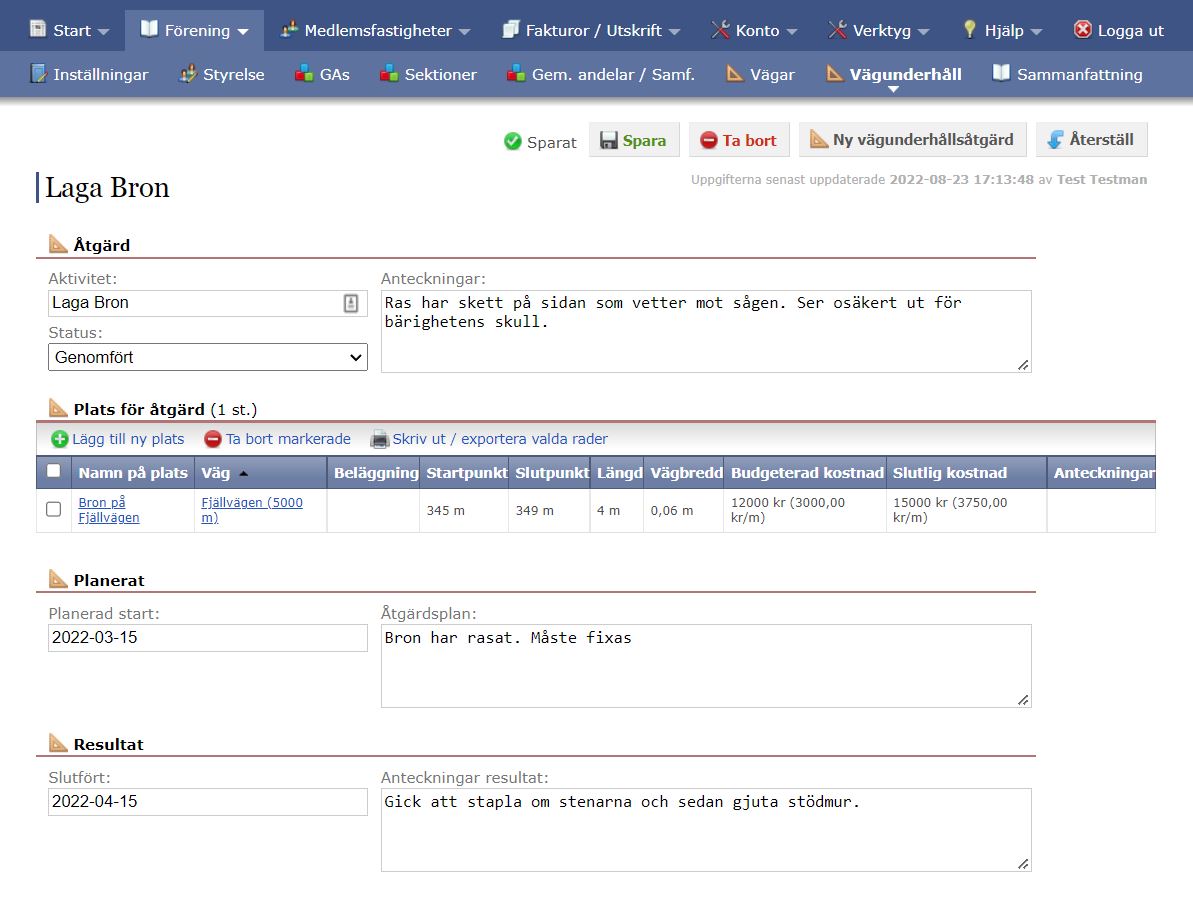
Task: Click the icon inside the Aktivitet field
Action: pos(351,303)
